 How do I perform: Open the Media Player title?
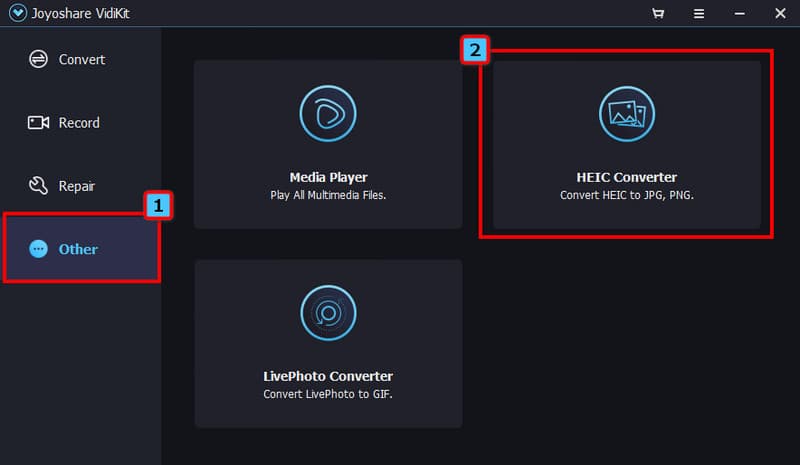(x=329, y=177)
